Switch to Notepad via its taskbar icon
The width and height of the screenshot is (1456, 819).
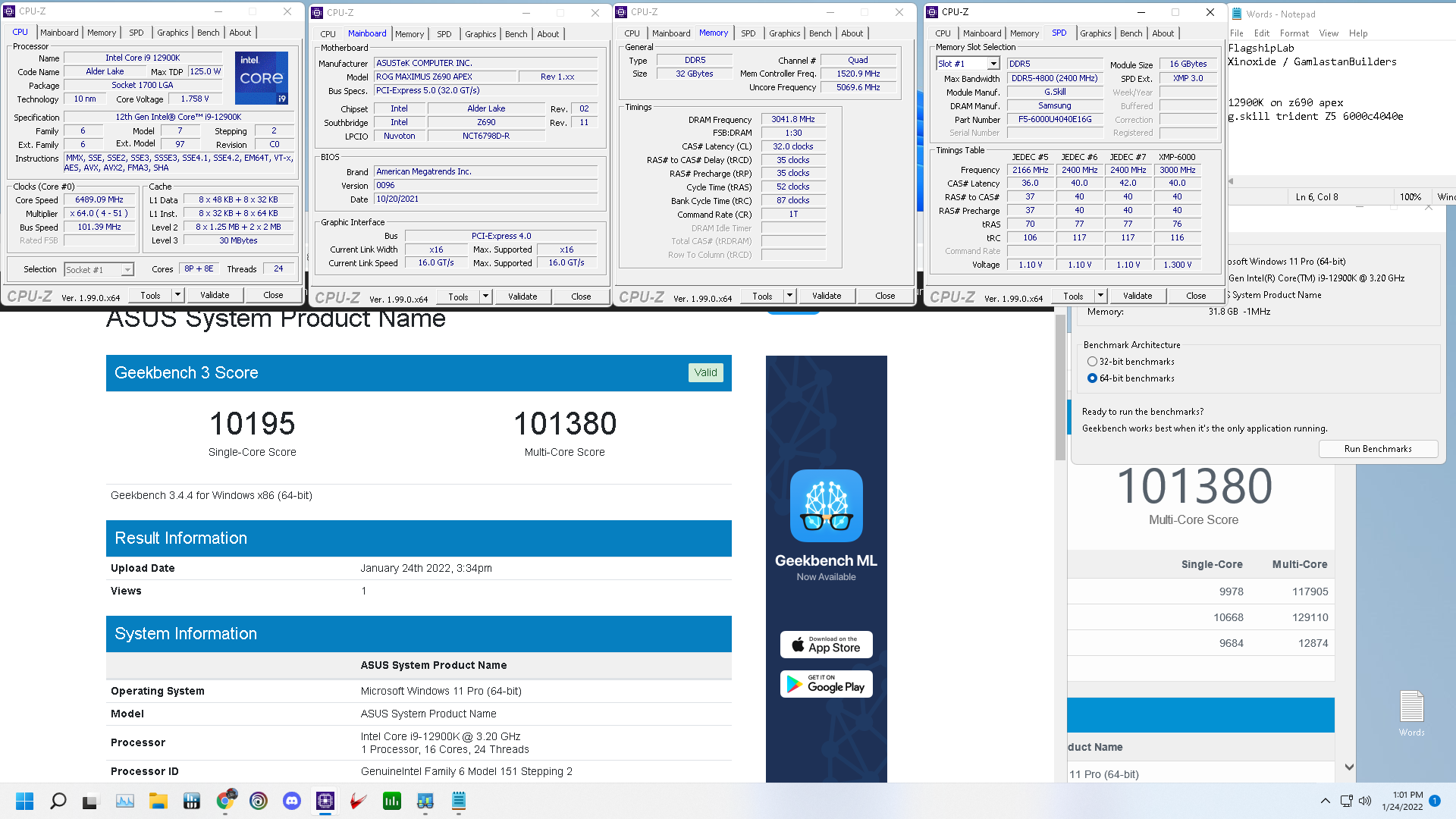click(x=459, y=801)
